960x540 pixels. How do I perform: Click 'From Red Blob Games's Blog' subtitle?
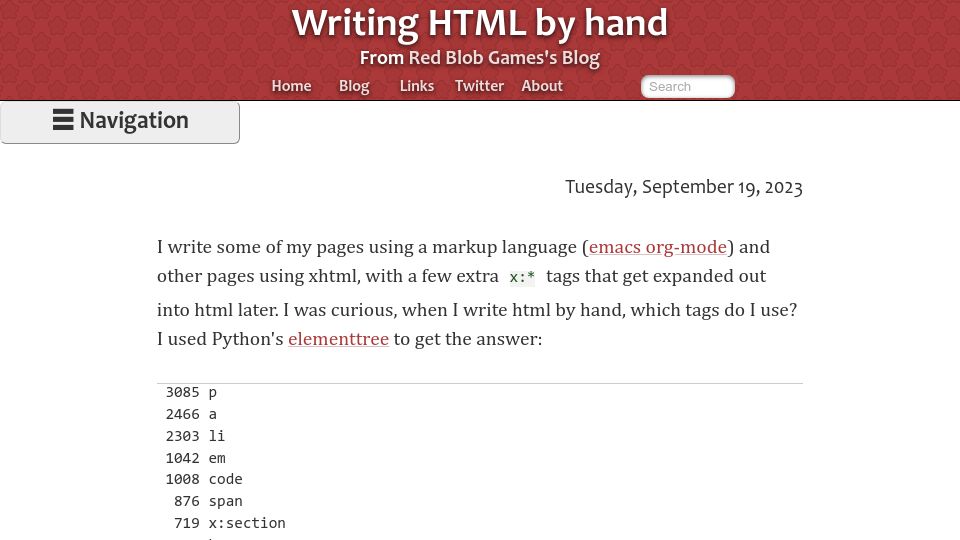pos(479,58)
